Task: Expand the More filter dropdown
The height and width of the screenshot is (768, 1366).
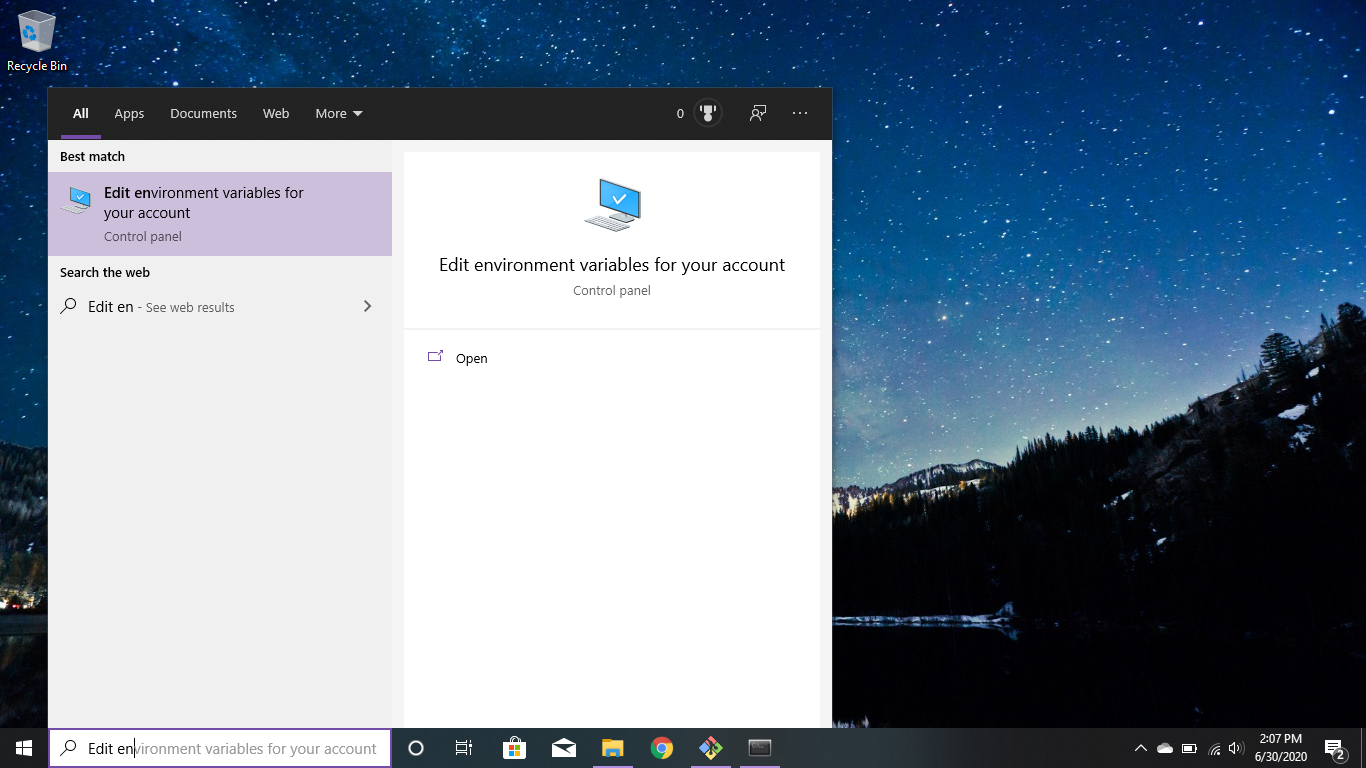Action: coord(339,114)
